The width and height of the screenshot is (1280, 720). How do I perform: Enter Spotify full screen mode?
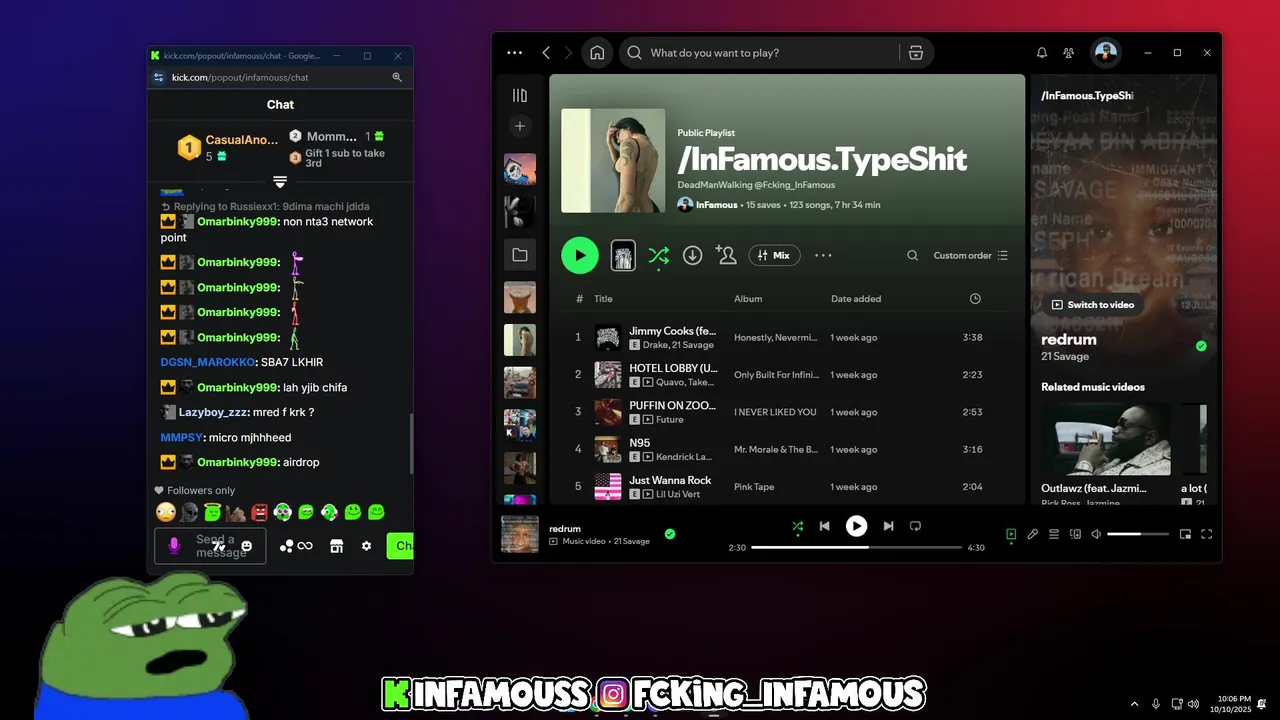[x=1207, y=534]
